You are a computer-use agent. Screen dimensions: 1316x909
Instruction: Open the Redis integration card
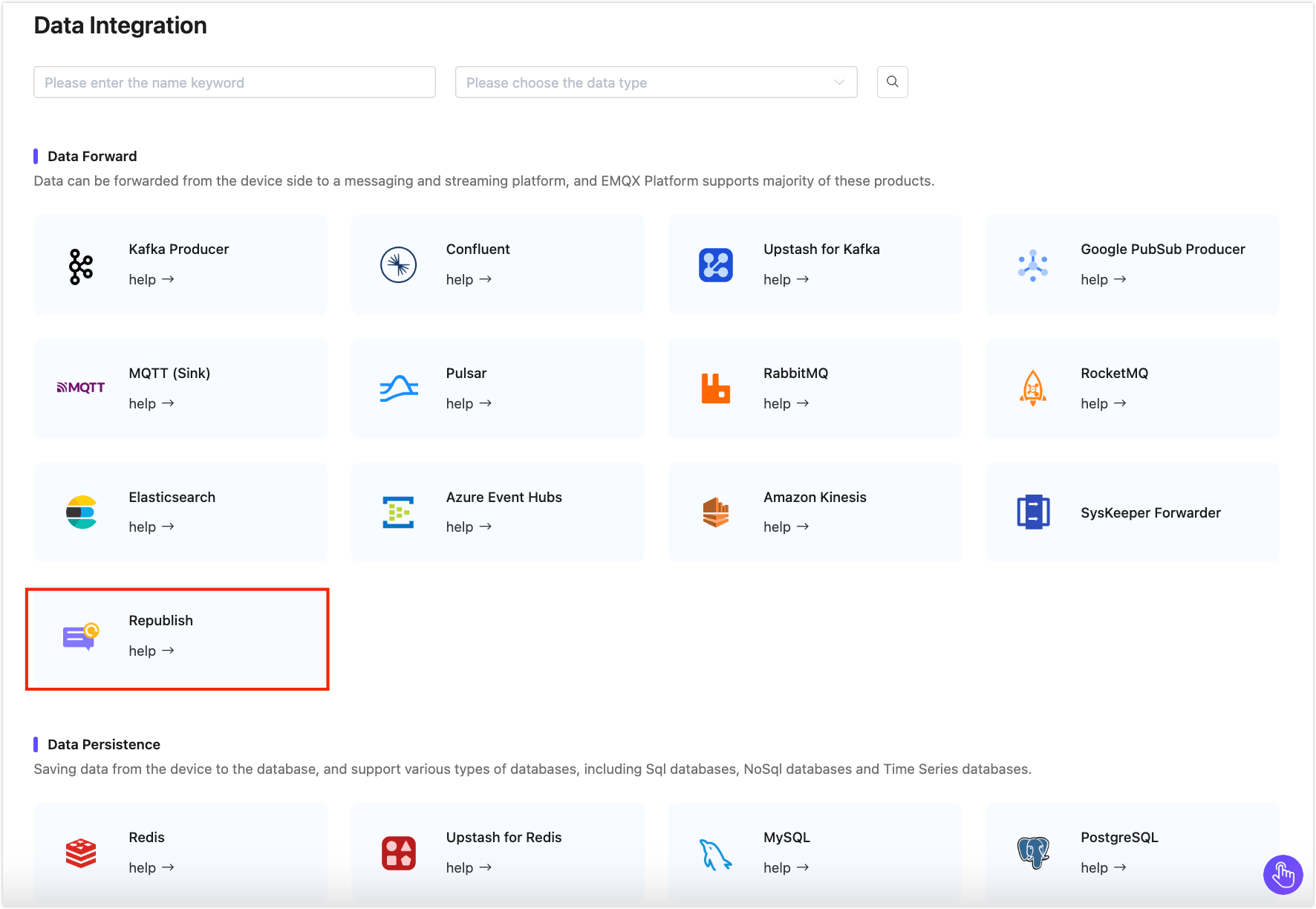tap(180, 852)
